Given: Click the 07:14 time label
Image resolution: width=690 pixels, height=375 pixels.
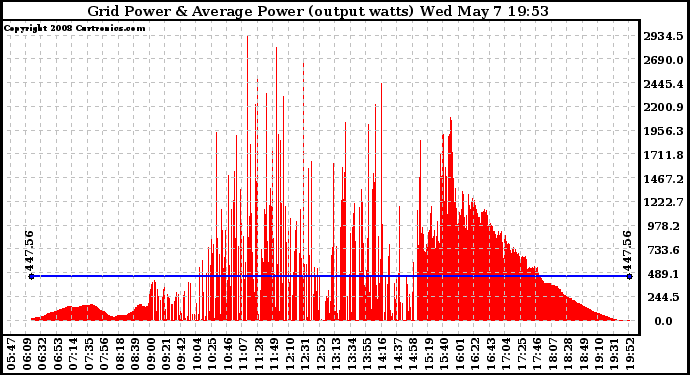Looking at the screenshot, I should coord(73,354).
